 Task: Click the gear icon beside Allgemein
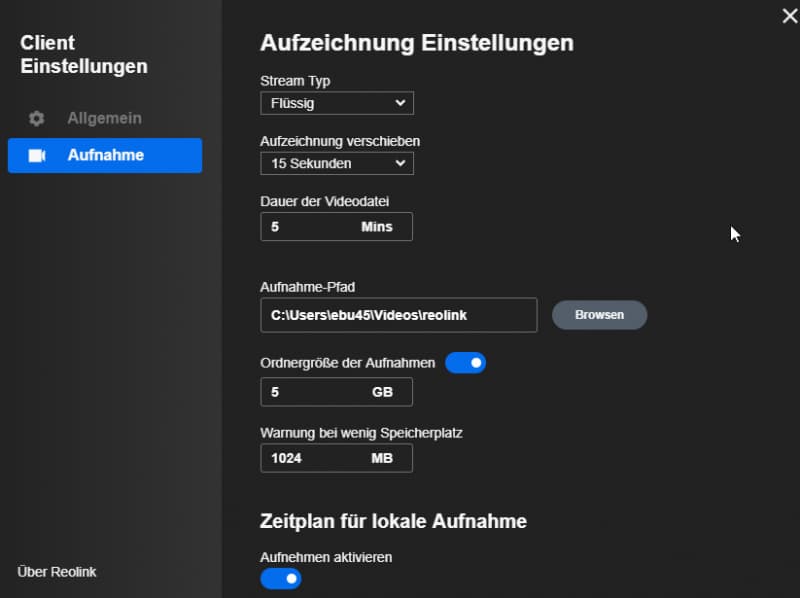(x=36, y=118)
